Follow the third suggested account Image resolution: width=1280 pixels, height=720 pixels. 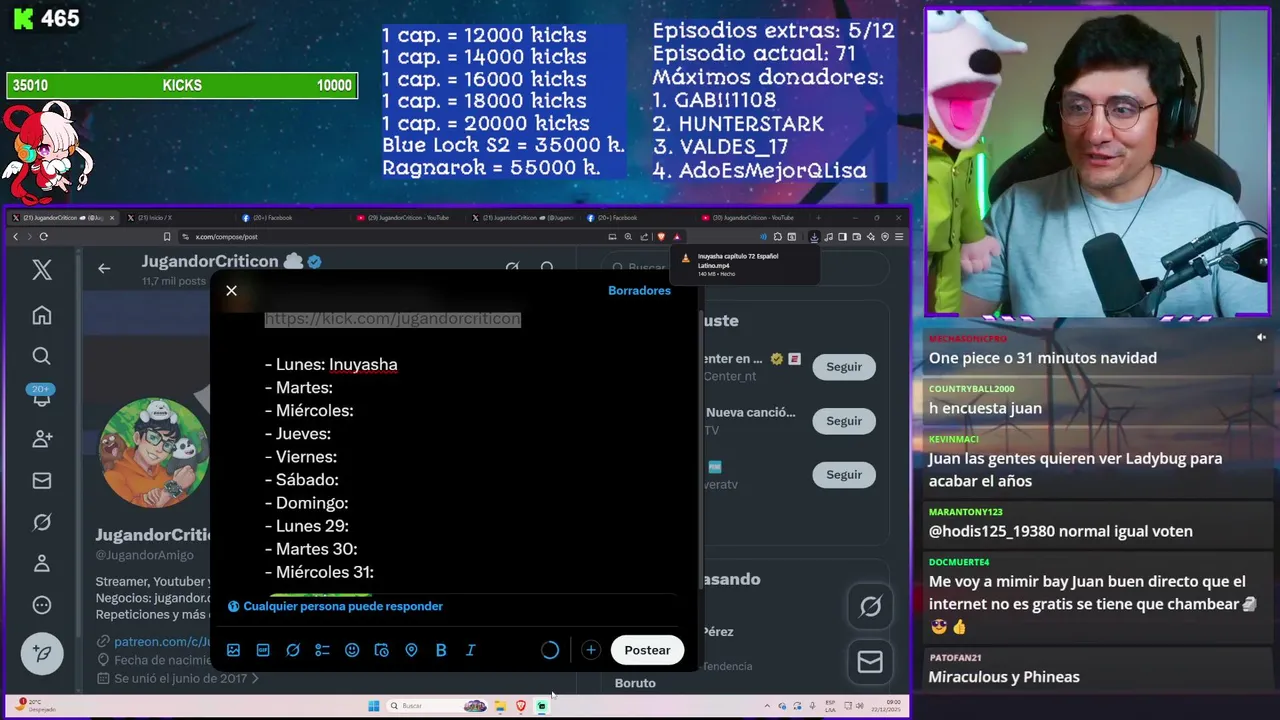[844, 475]
